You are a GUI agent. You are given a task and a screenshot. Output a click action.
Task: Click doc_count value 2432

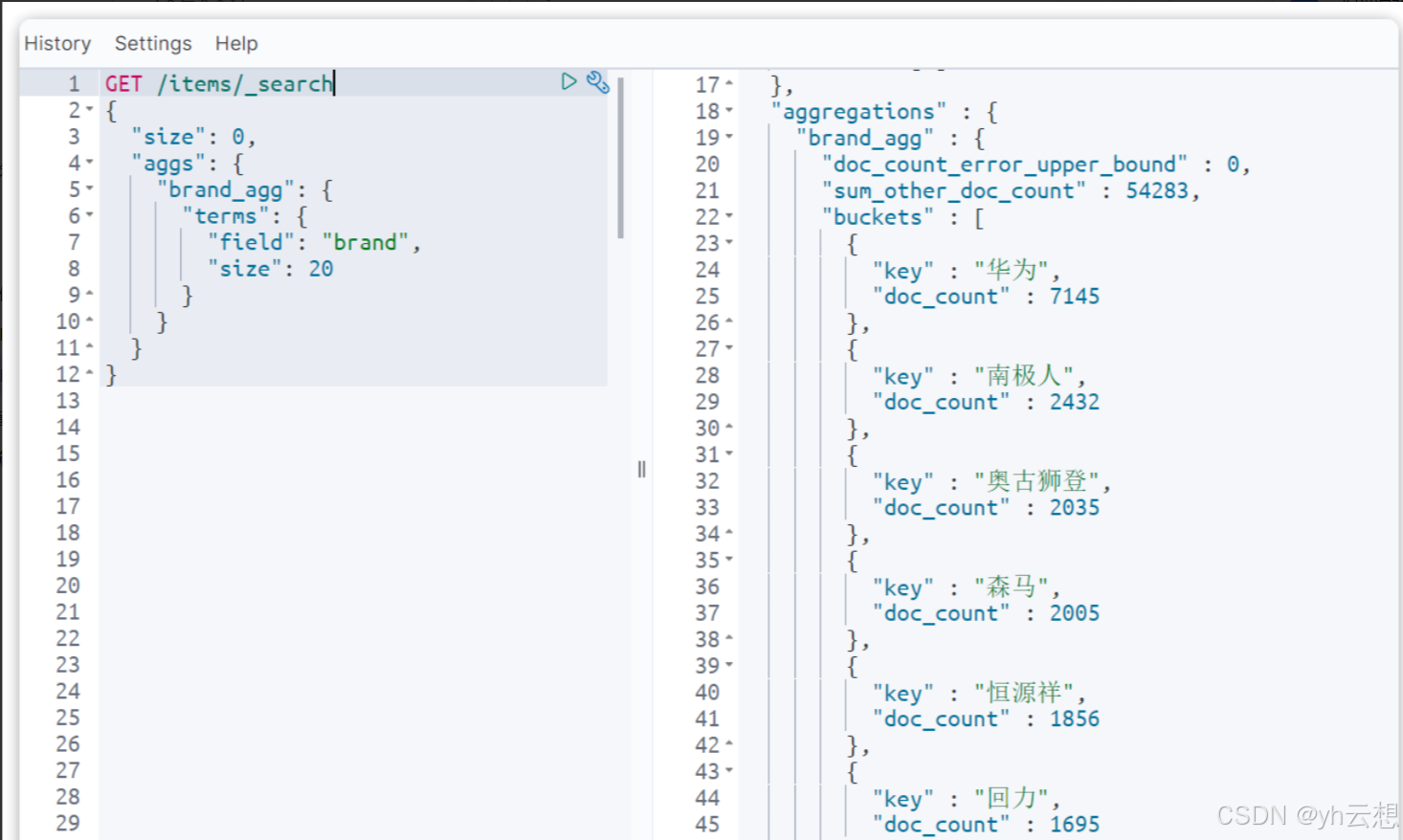click(x=1075, y=402)
